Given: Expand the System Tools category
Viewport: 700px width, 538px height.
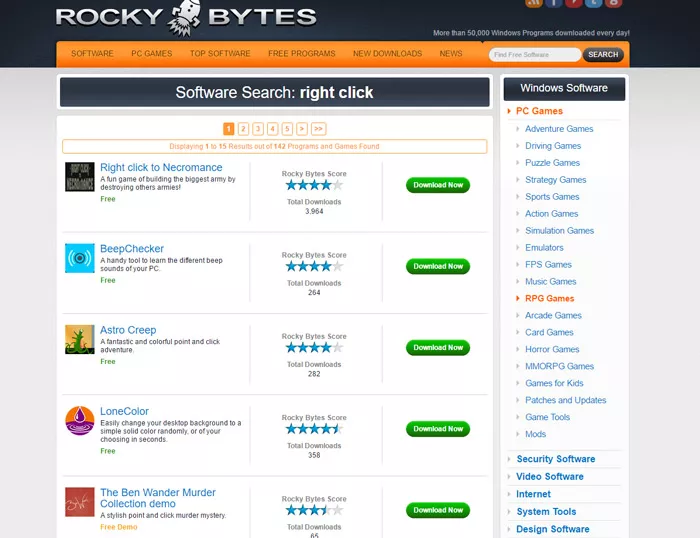Looking at the screenshot, I should (546, 512).
